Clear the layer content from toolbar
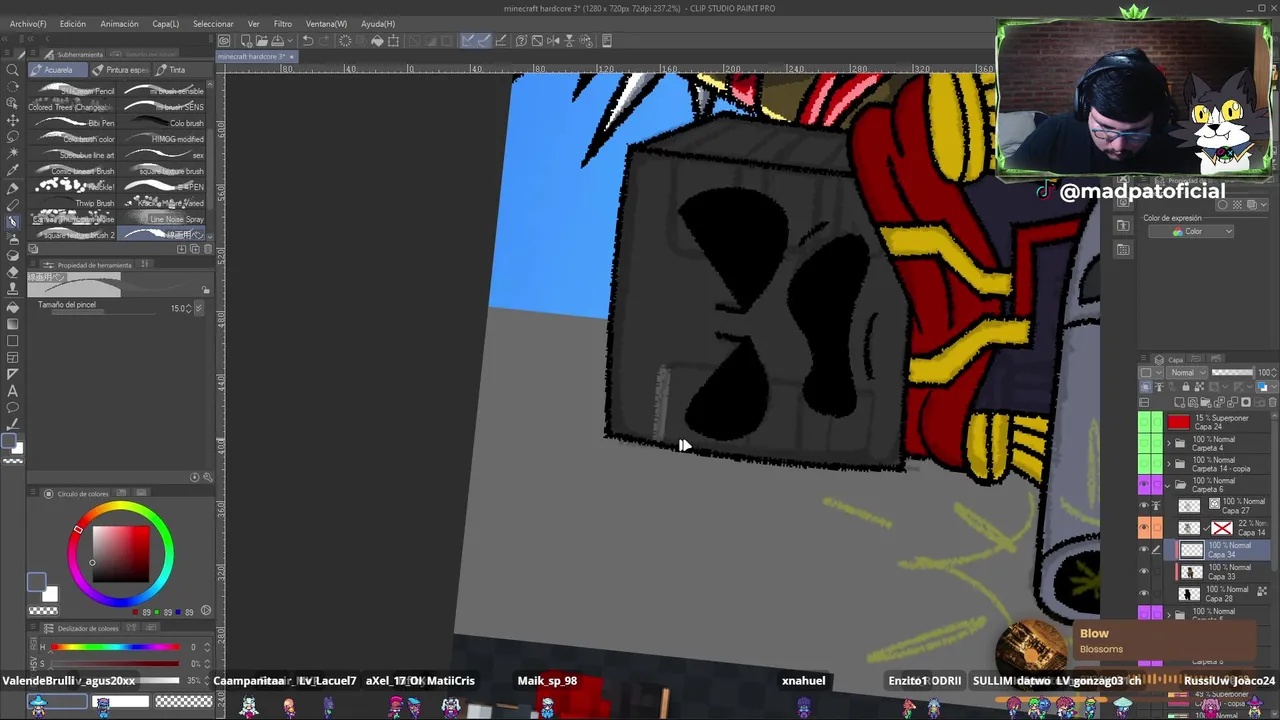Viewport: 1280px width, 720px height. point(346,41)
